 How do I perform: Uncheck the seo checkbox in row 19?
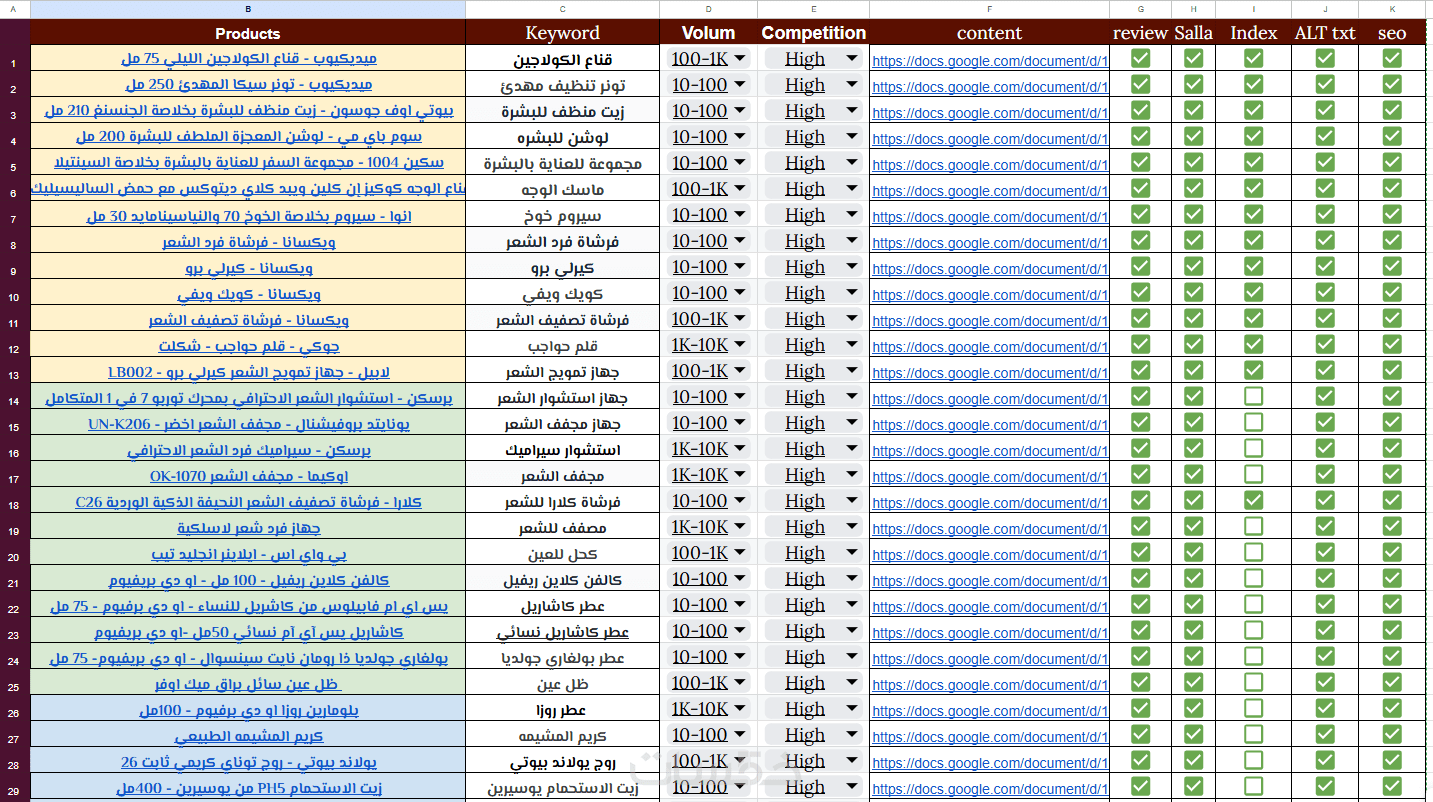[x=1392, y=526]
